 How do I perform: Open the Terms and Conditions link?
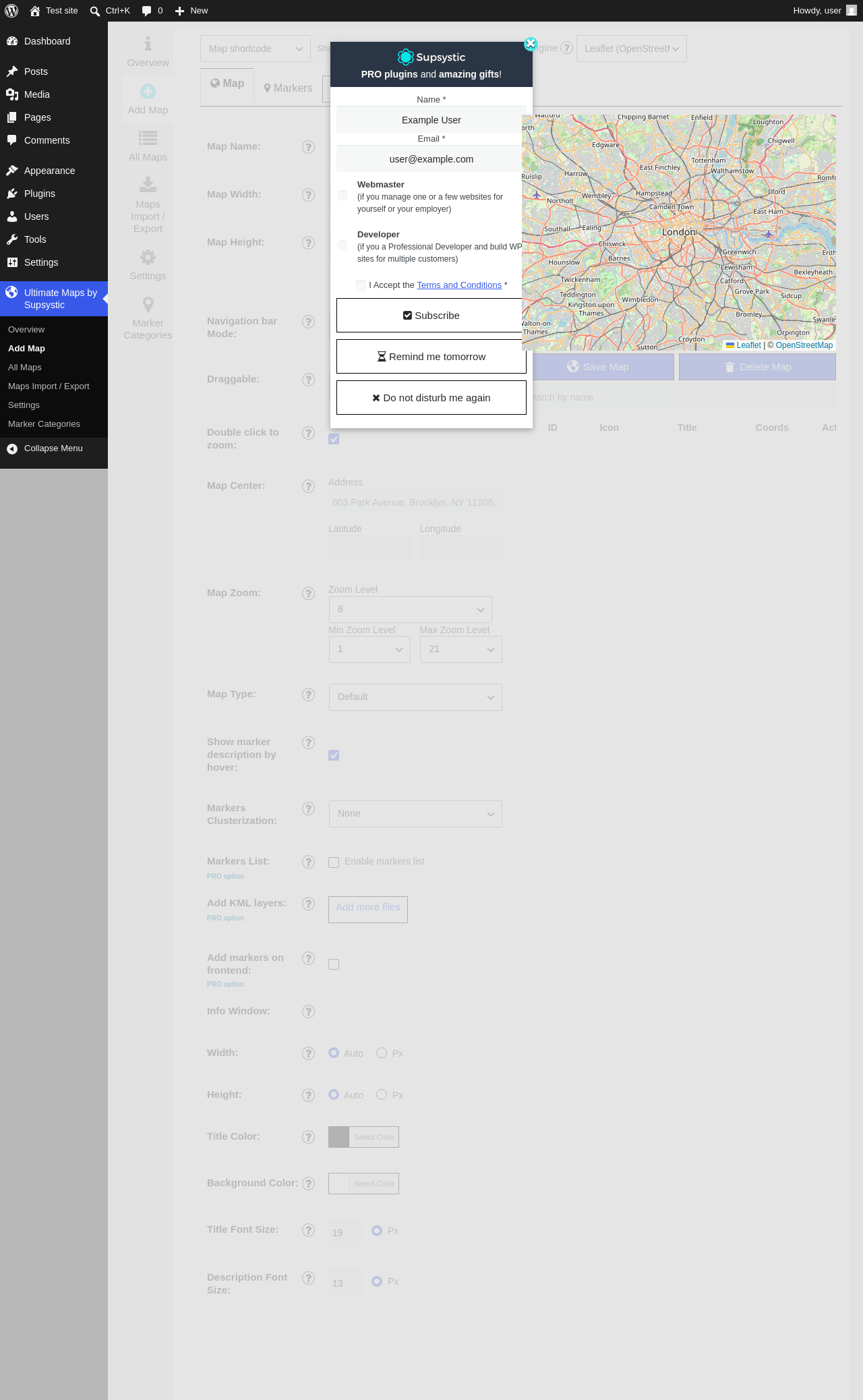(x=459, y=285)
